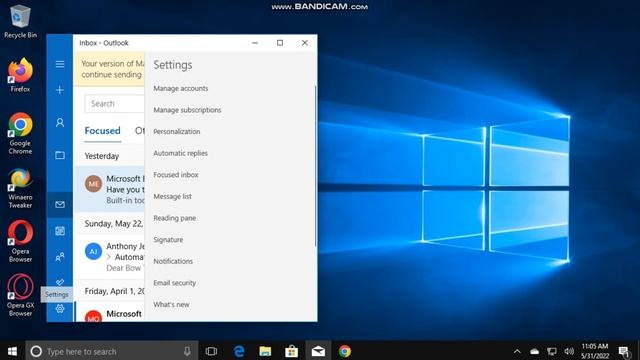The image size is (640, 360).
Task: Open Signature settings
Action: coord(168,240)
